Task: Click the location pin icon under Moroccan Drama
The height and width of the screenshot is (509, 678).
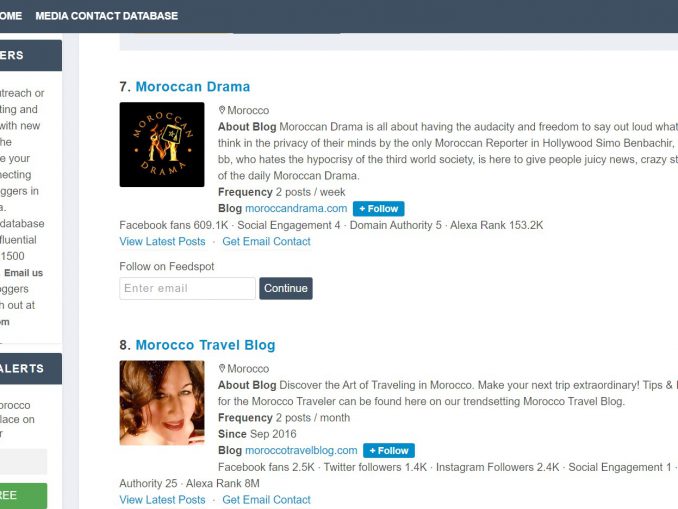Action: [x=222, y=111]
